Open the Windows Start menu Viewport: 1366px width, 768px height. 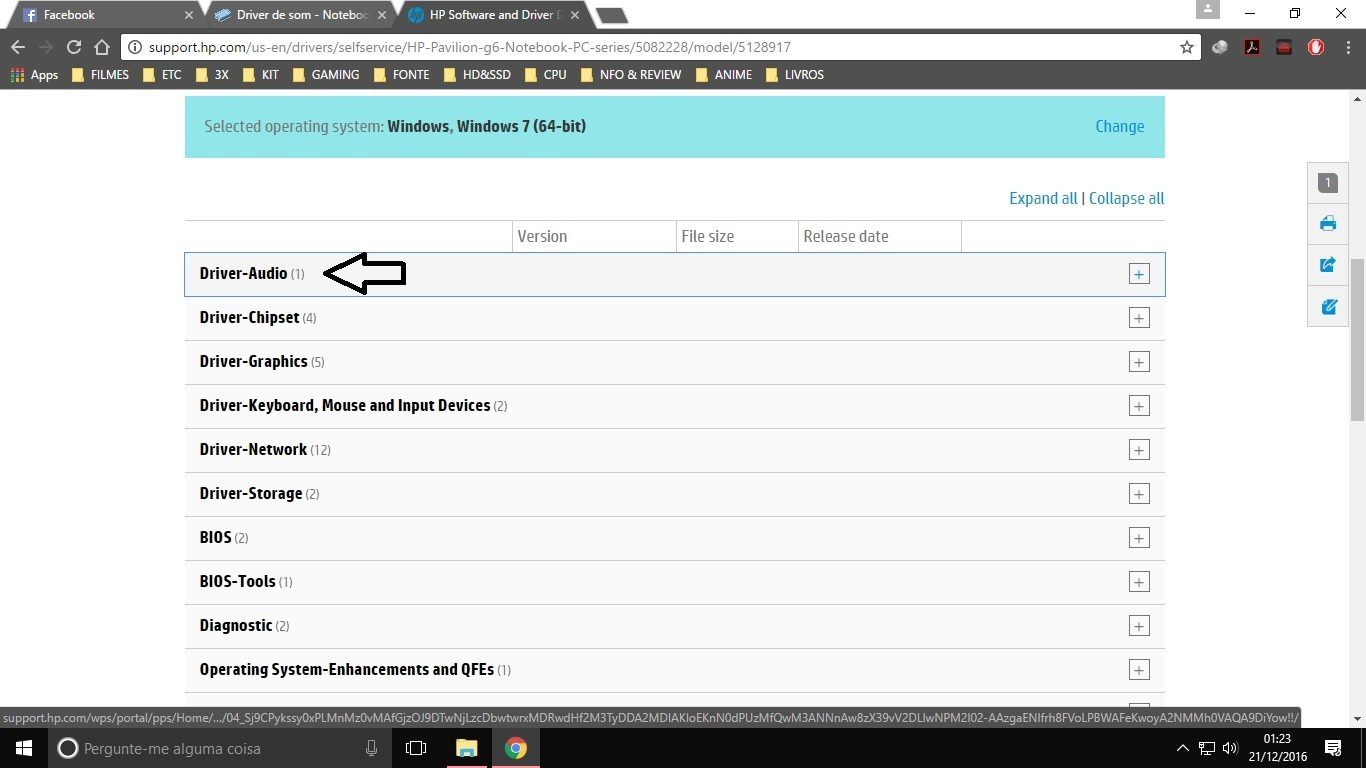(23, 748)
